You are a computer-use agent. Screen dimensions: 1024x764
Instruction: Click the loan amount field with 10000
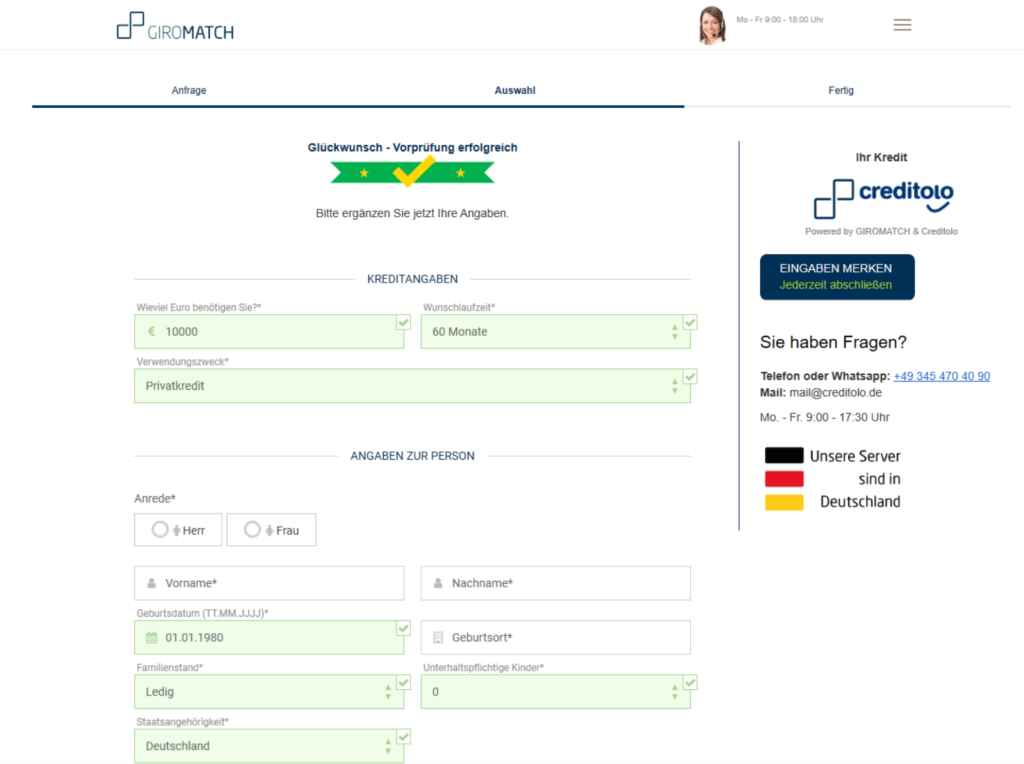click(268, 332)
